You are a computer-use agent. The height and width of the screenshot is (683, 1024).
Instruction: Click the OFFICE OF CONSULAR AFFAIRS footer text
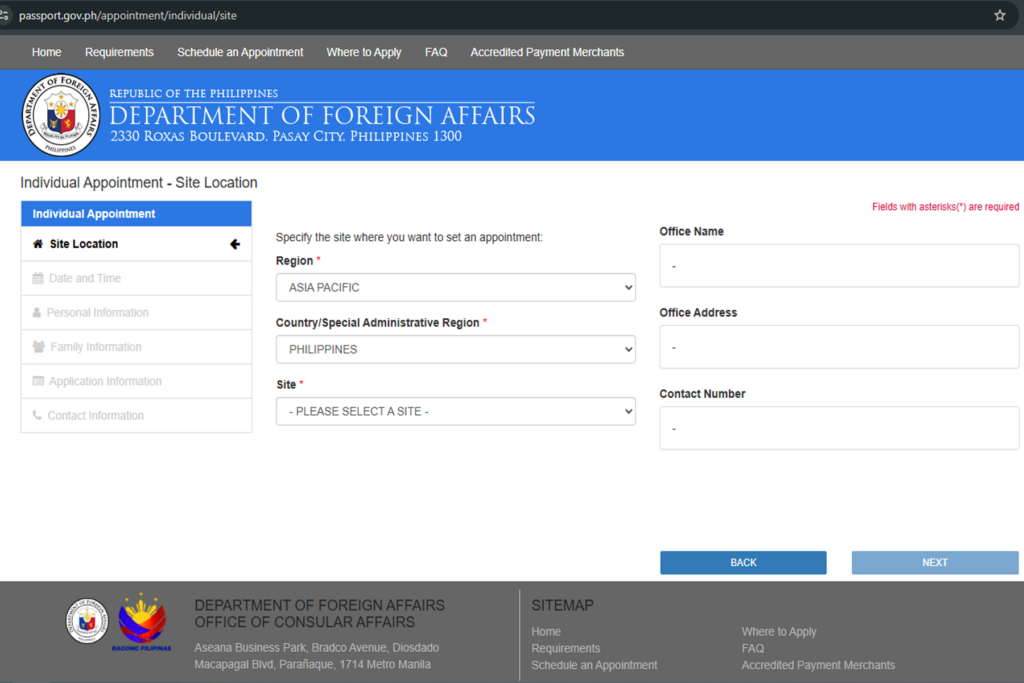(305, 622)
